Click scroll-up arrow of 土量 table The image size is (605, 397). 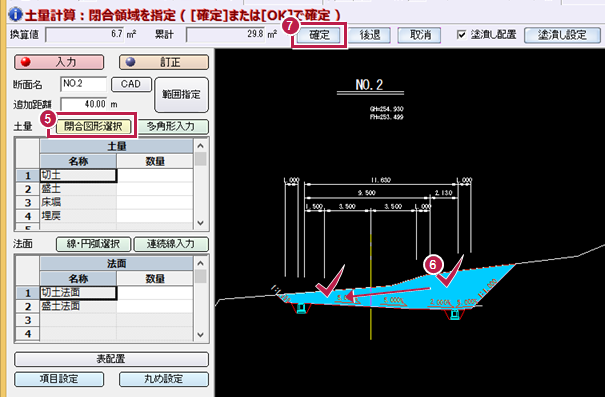200,146
